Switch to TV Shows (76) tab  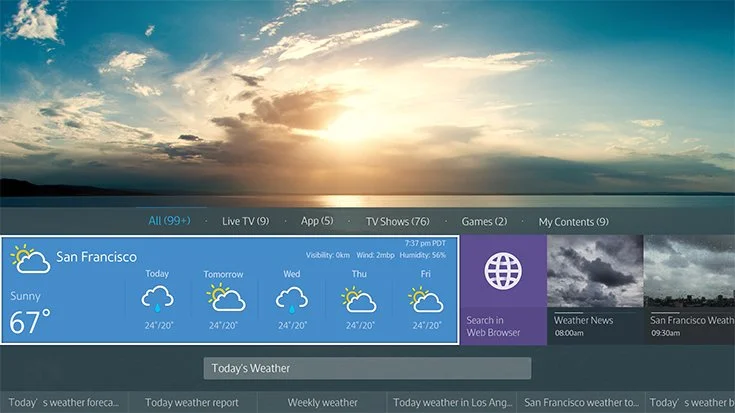click(x=397, y=221)
